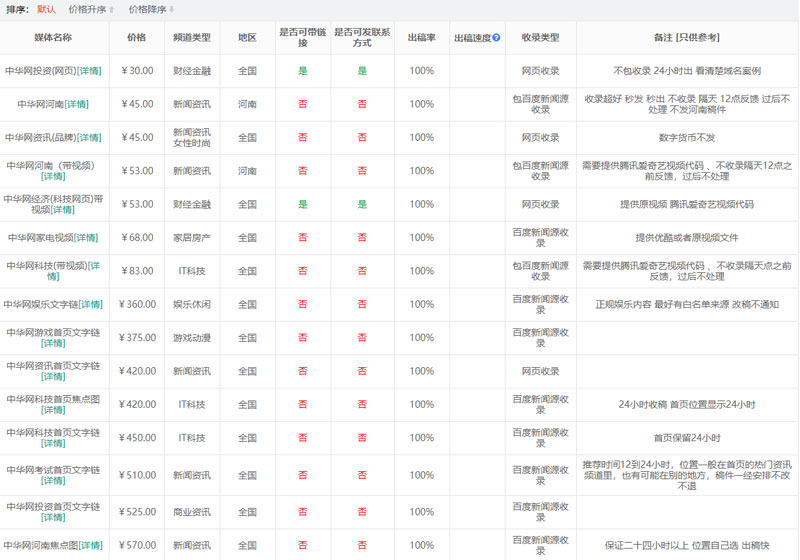Click the 媒体名称 column header
The width and height of the screenshot is (800, 560).
[x=53, y=37]
